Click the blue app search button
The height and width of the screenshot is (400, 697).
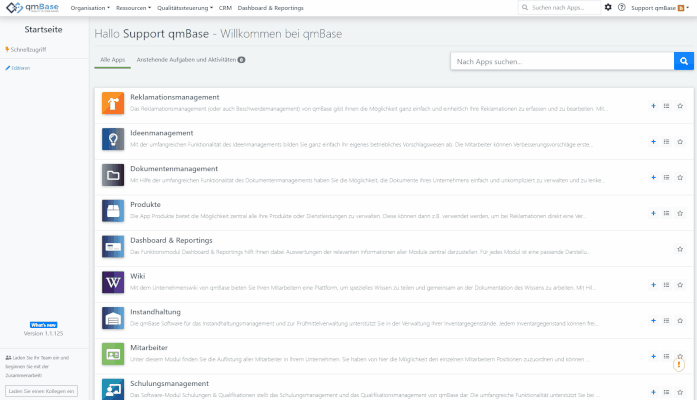(684, 61)
